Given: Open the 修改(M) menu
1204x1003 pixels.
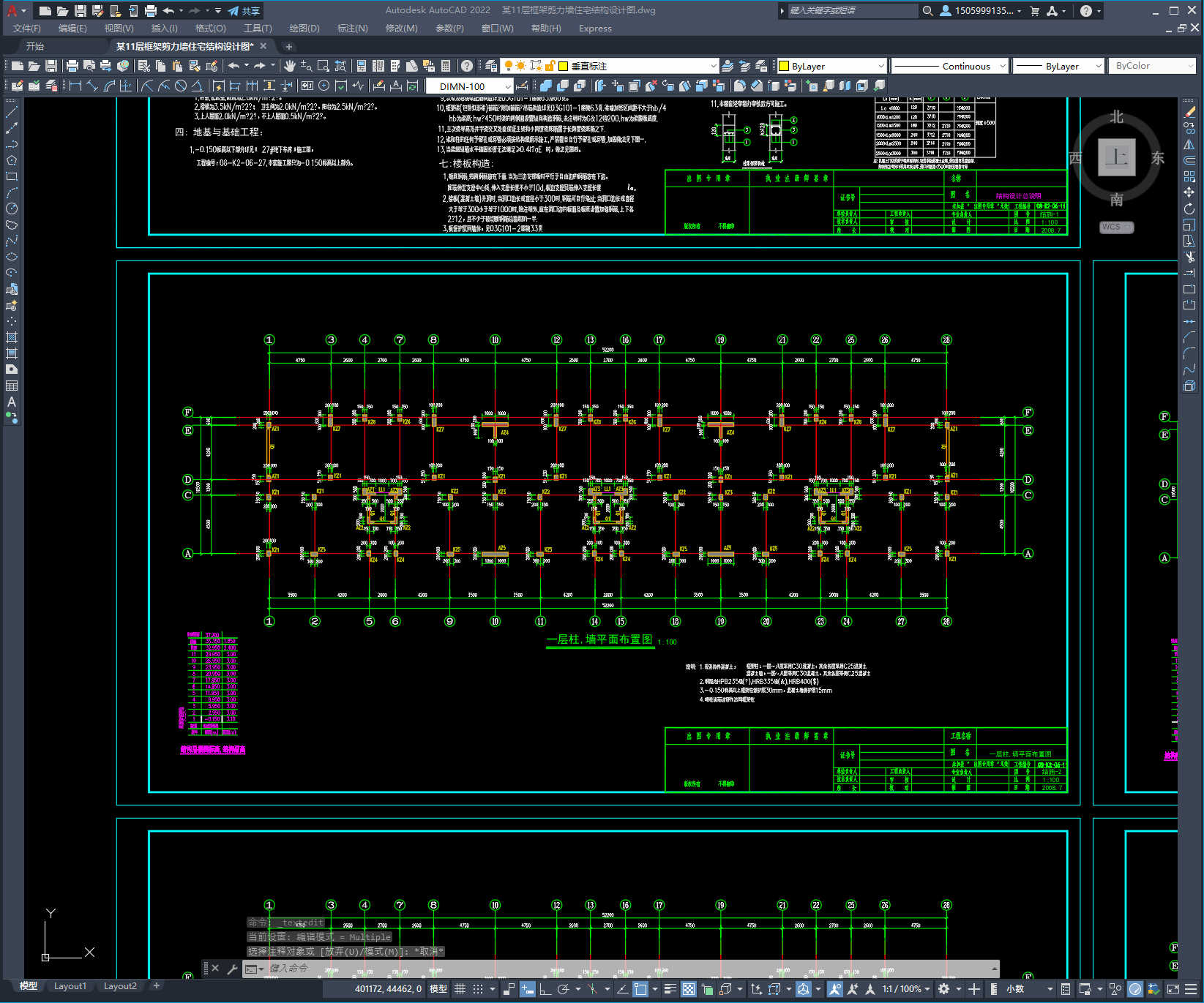Looking at the screenshot, I should (401, 29).
